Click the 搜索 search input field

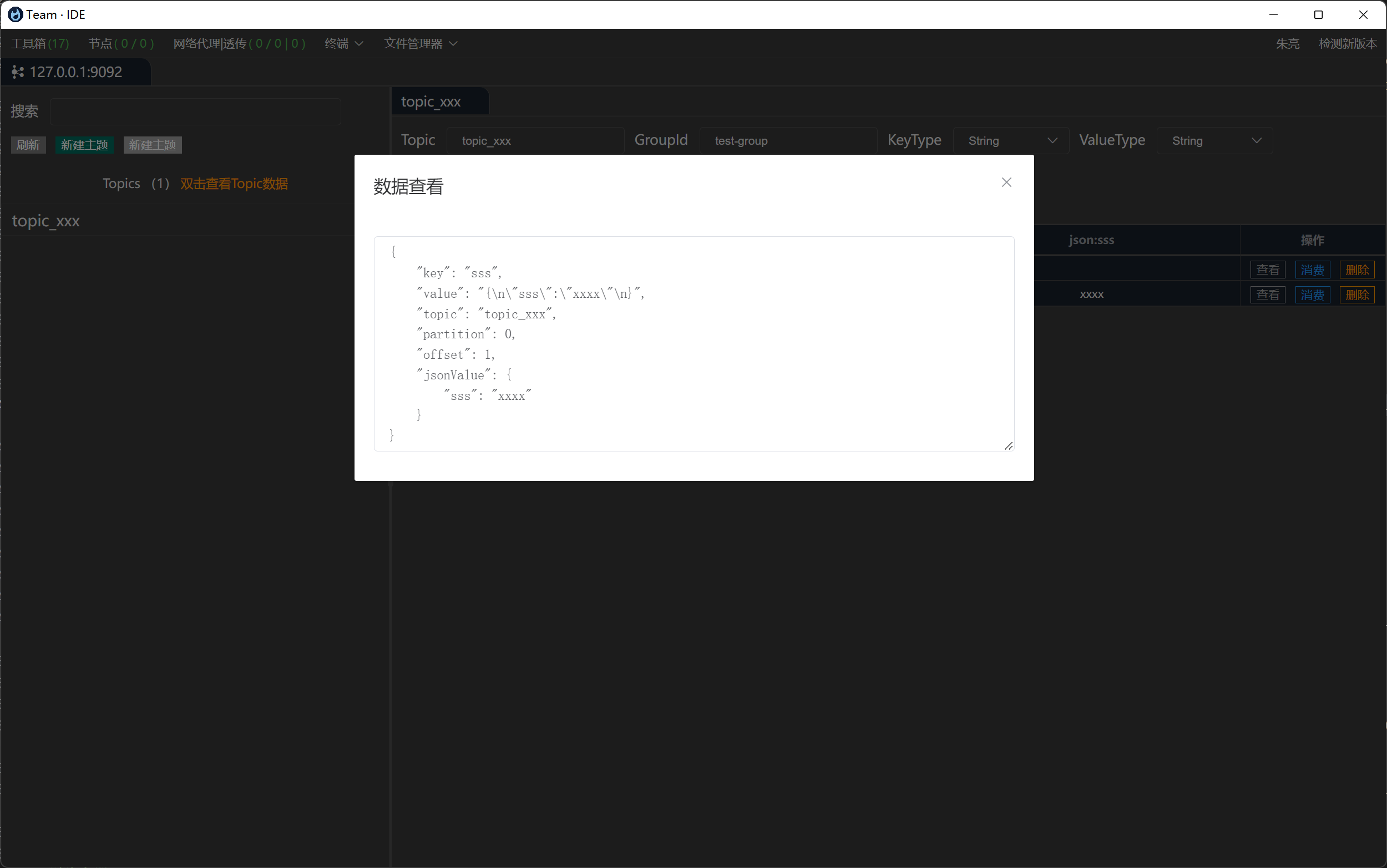tap(195, 111)
